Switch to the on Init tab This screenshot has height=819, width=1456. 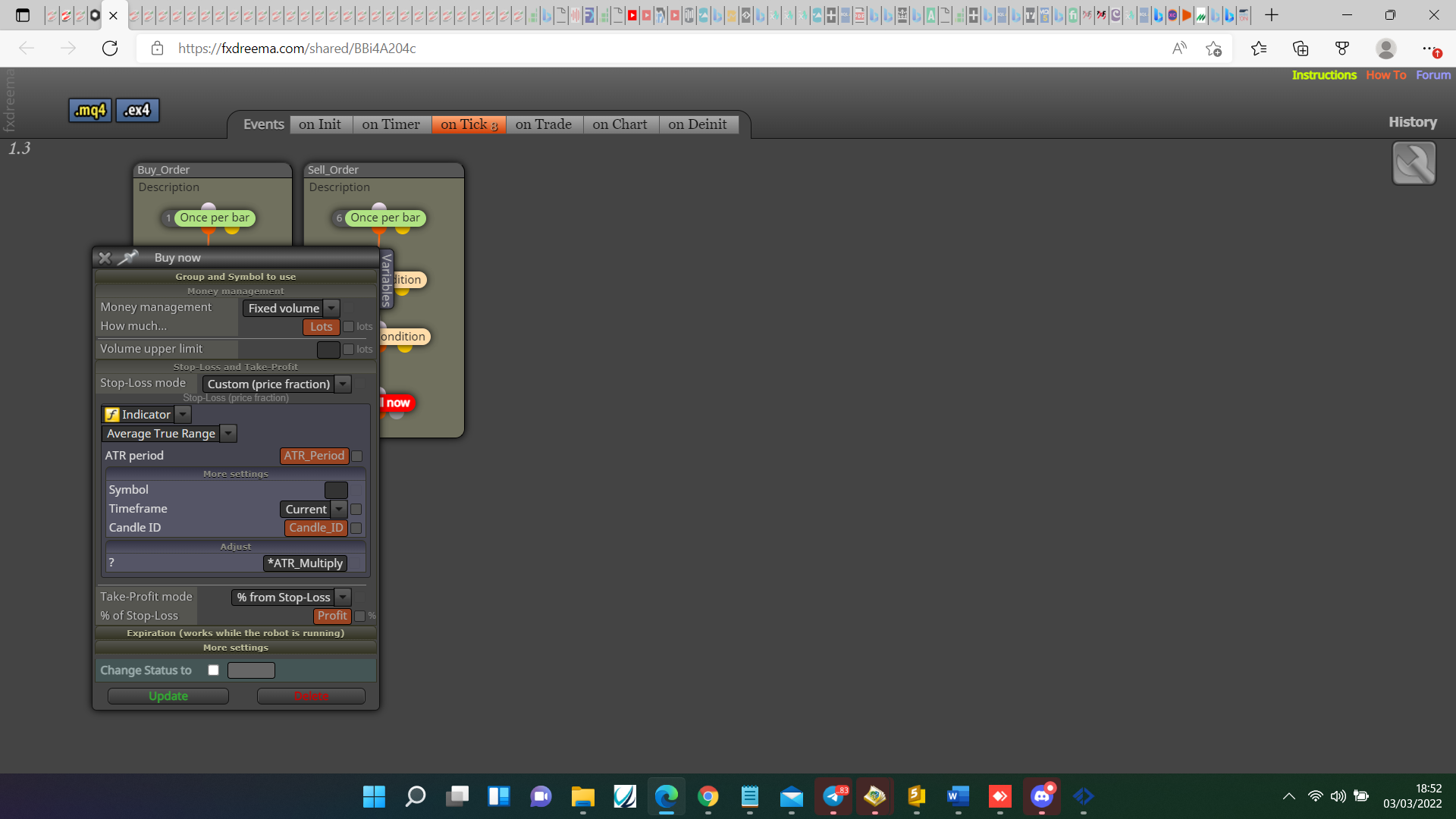pyautogui.click(x=320, y=124)
